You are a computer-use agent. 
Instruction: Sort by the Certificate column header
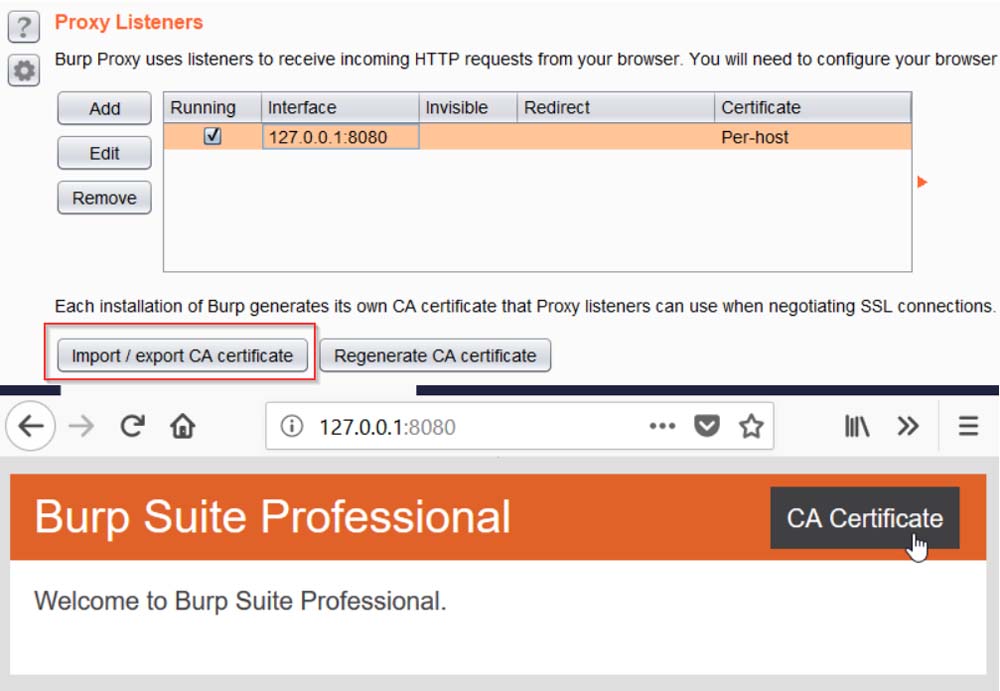(x=812, y=107)
